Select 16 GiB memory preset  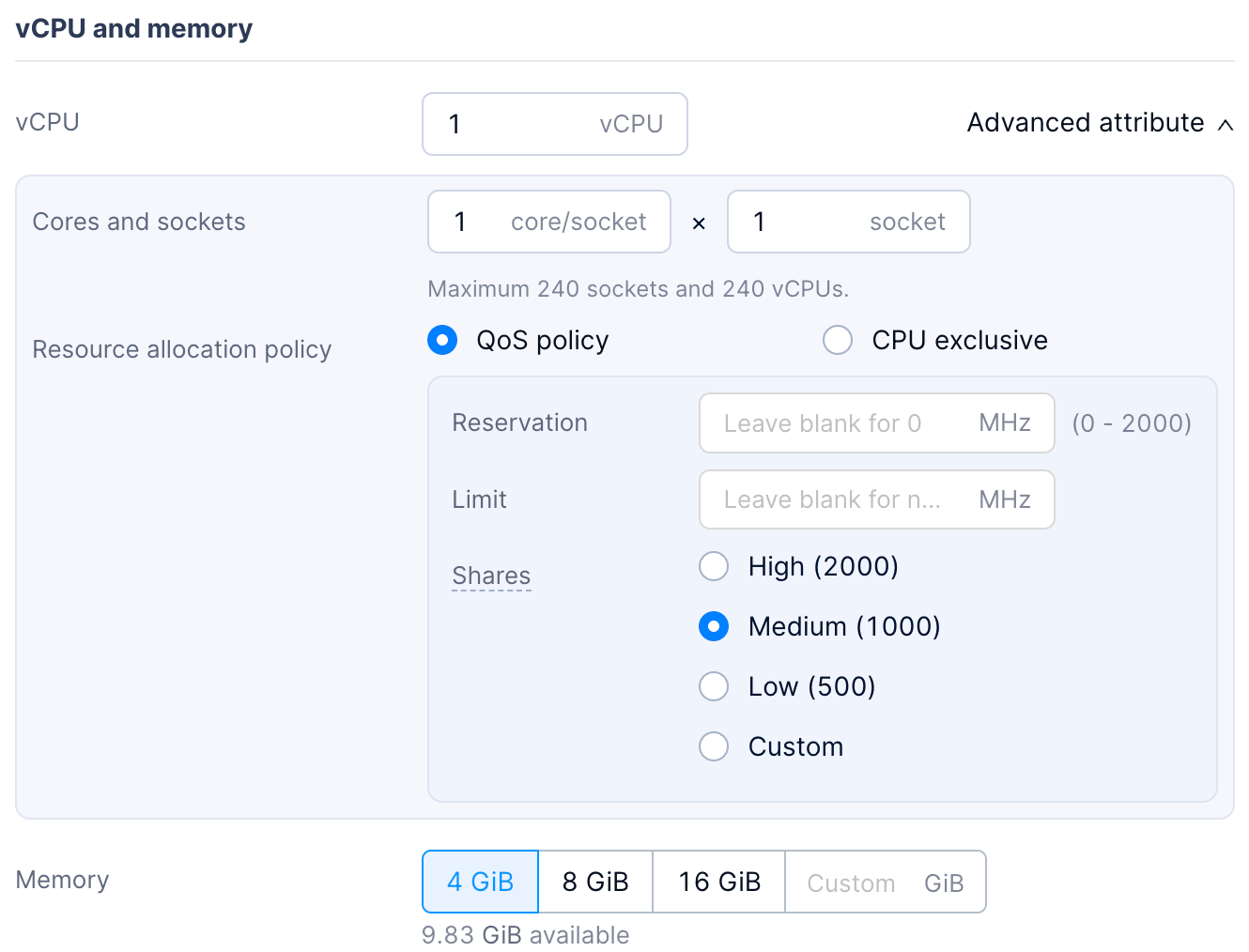(x=719, y=882)
